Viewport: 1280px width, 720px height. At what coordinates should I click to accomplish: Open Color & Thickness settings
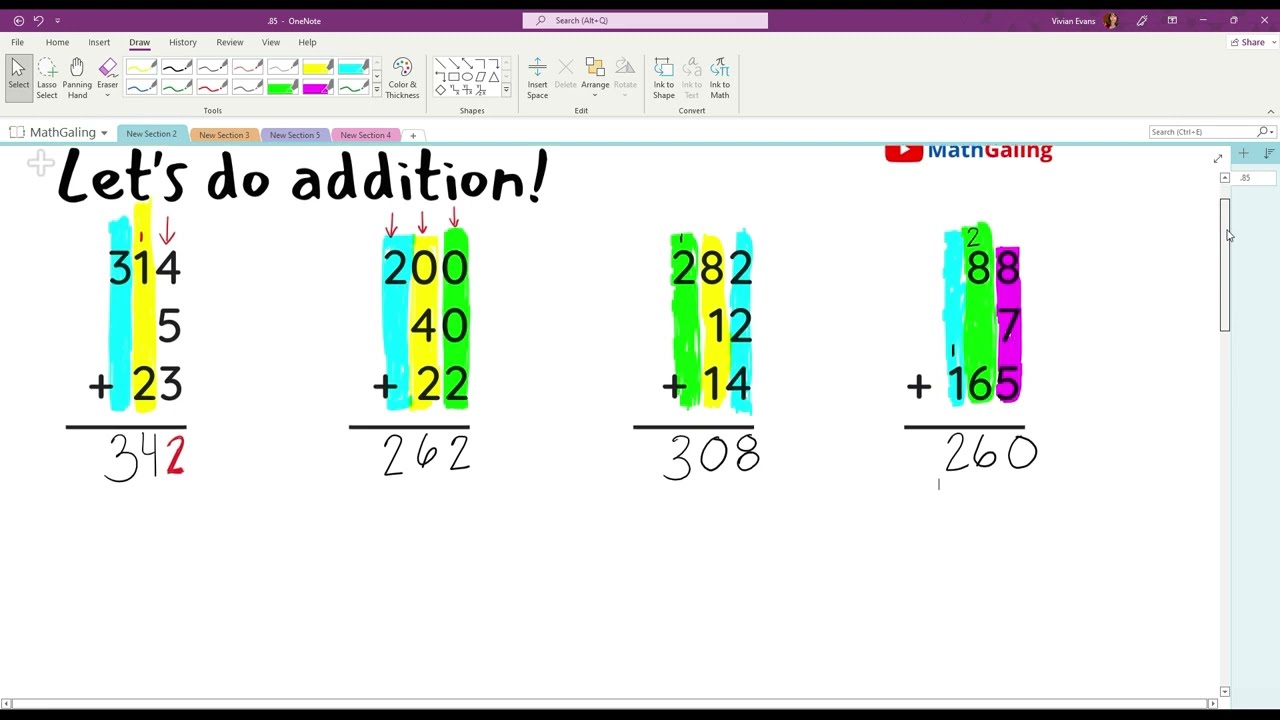click(402, 77)
